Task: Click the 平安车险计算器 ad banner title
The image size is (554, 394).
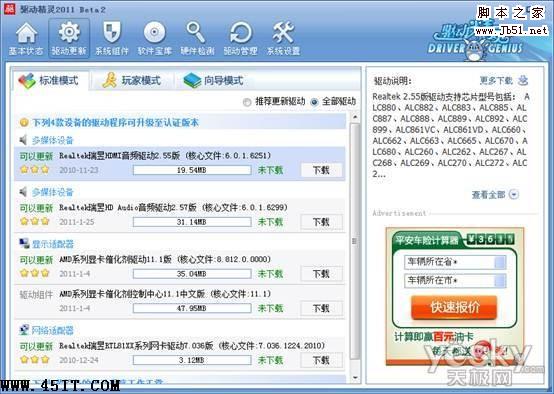Action: point(427,241)
